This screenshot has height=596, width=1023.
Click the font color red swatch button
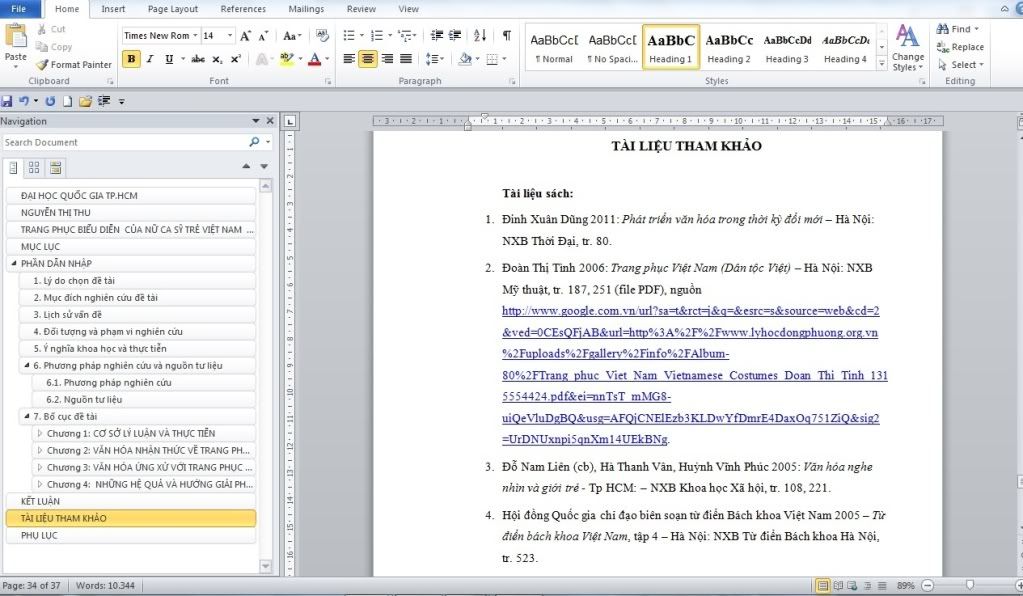tap(314, 59)
